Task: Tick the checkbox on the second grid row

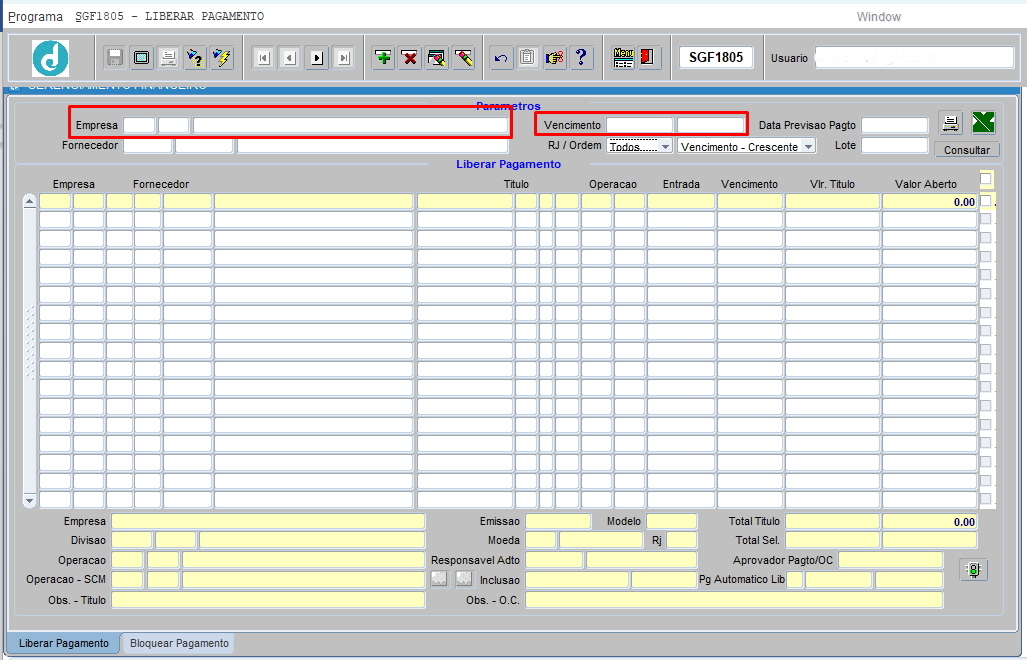Action: (985, 219)
